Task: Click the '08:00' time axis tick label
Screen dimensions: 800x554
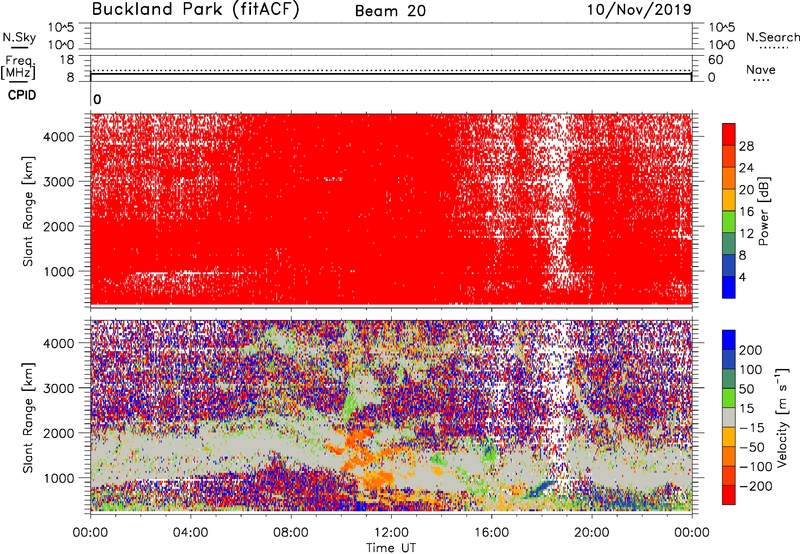Action: (291, 533)
